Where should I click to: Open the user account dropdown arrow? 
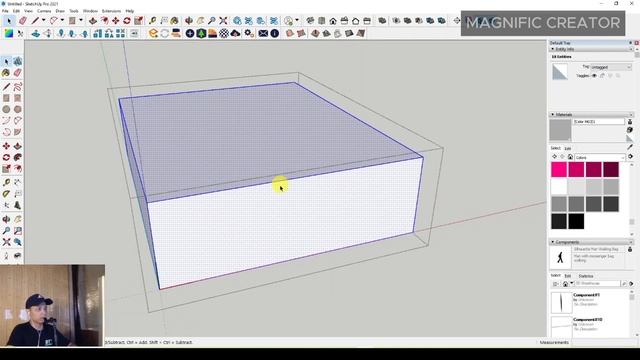point(297,20)
